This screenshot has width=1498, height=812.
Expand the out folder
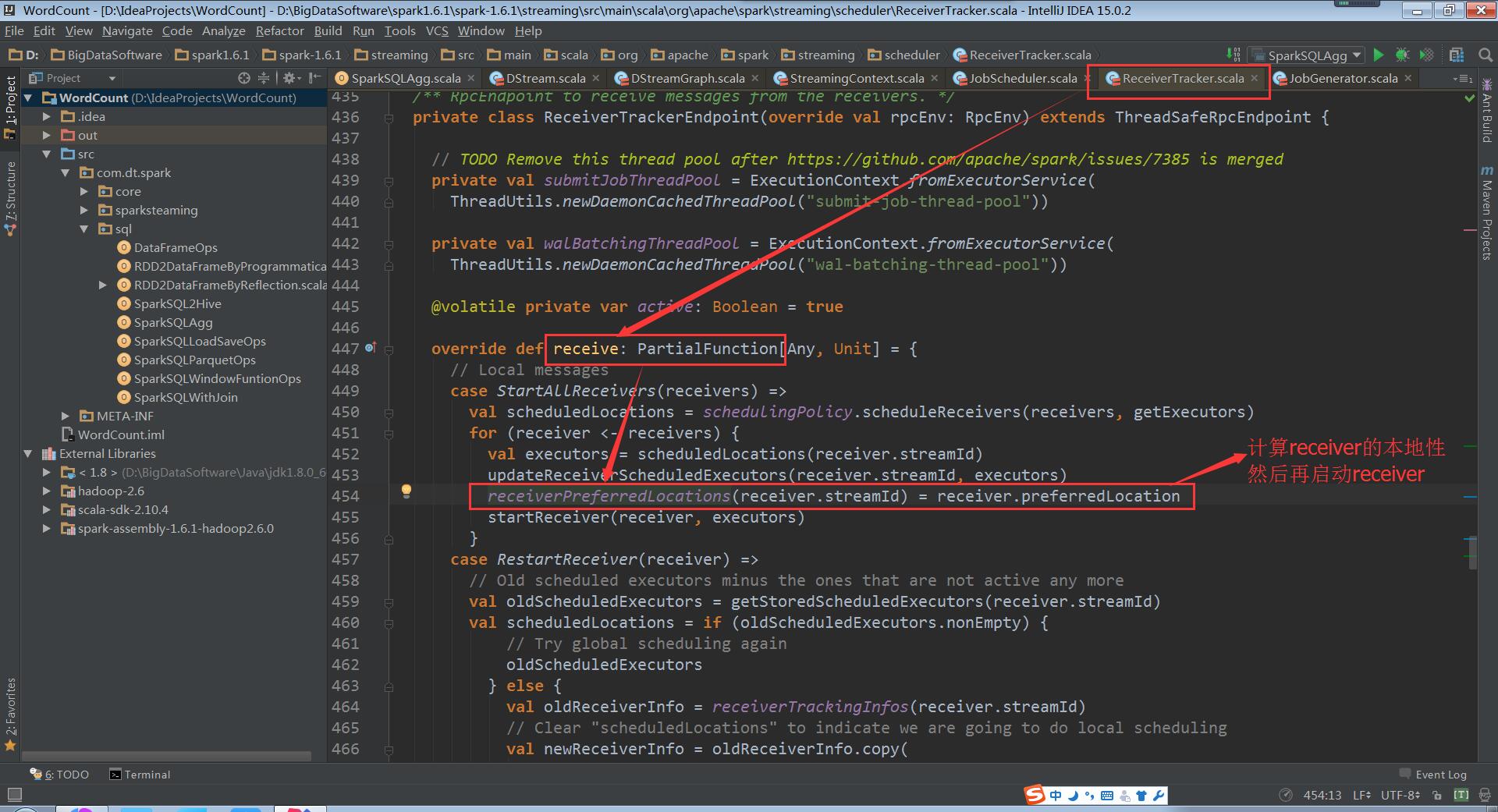point(47,135)
